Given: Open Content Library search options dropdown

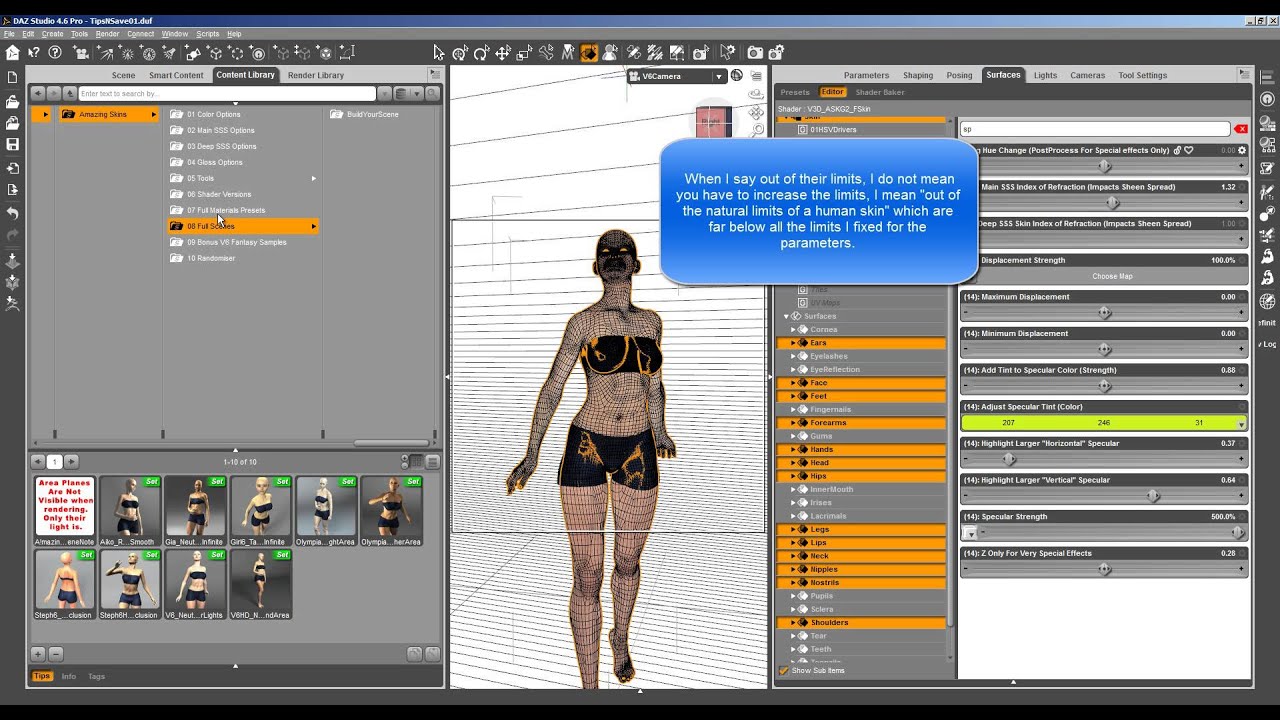Looking at the screenshot, I should tap(384, 94).
